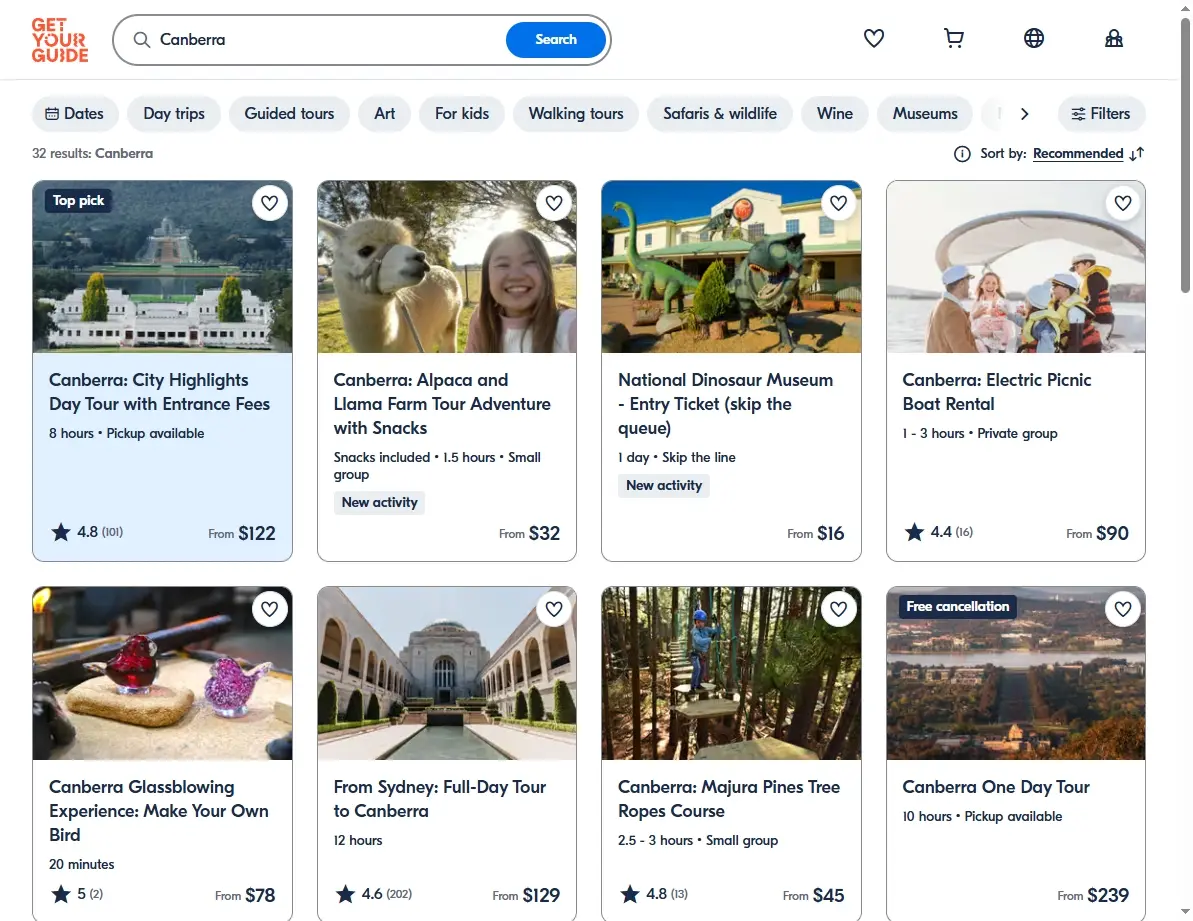
Task: Open From Sydney: Full-Day Tour to Canberra title
Action: click(x=440, y=799)
